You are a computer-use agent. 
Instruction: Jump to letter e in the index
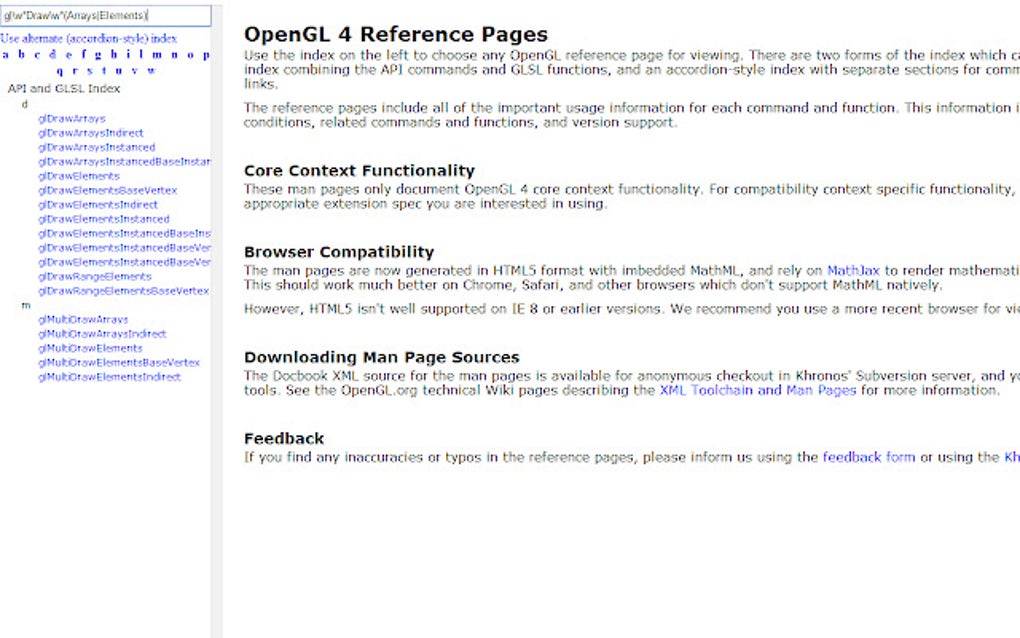(68, 55)
